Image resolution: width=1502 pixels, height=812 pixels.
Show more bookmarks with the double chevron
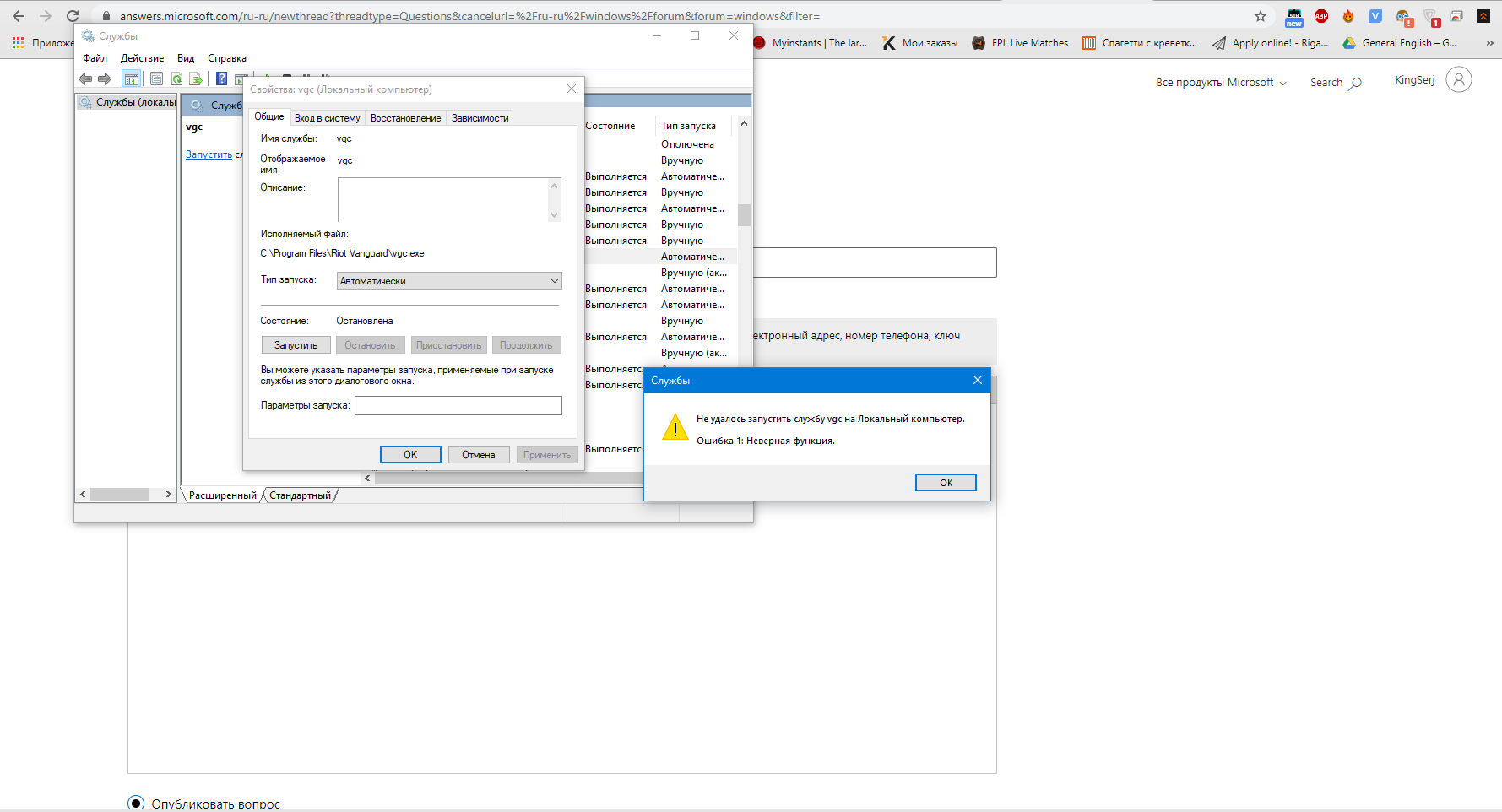coord(1490,42)
